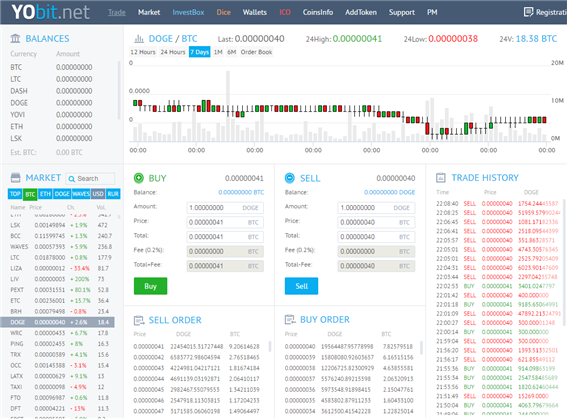Select the USD market tab
Image resolution: width=567 pixels, height=419 pixels.
(98, 194)
